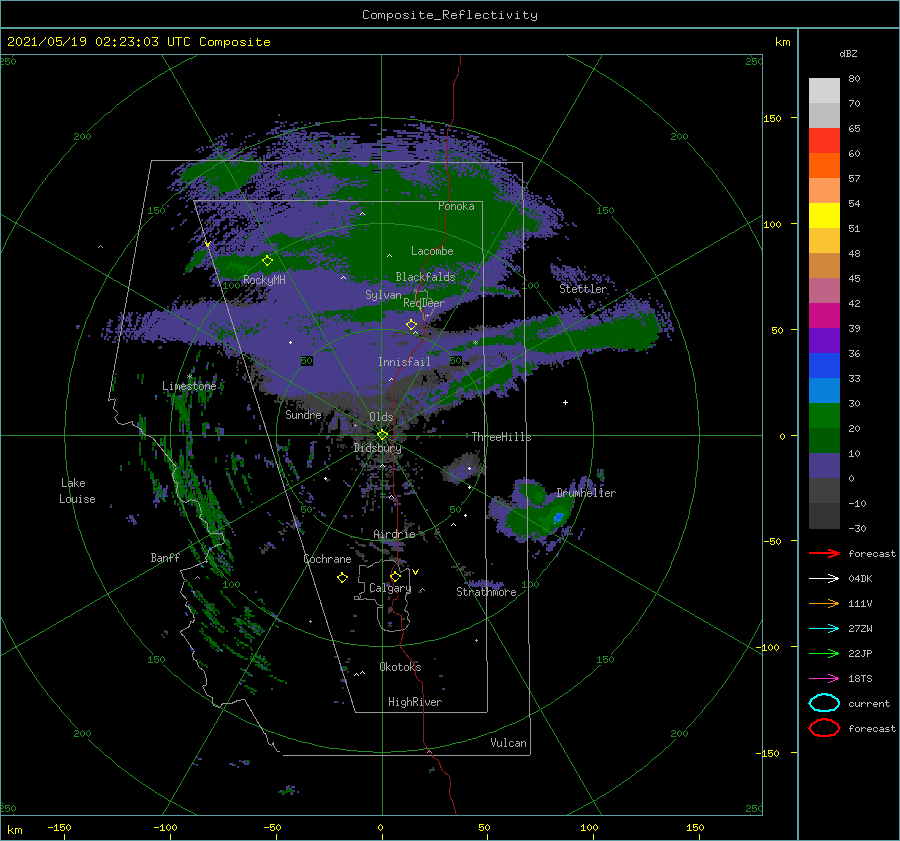900x841 pixels.
Task: Click the yellow diamond marker below RedDeer
Action: (412, 325)
